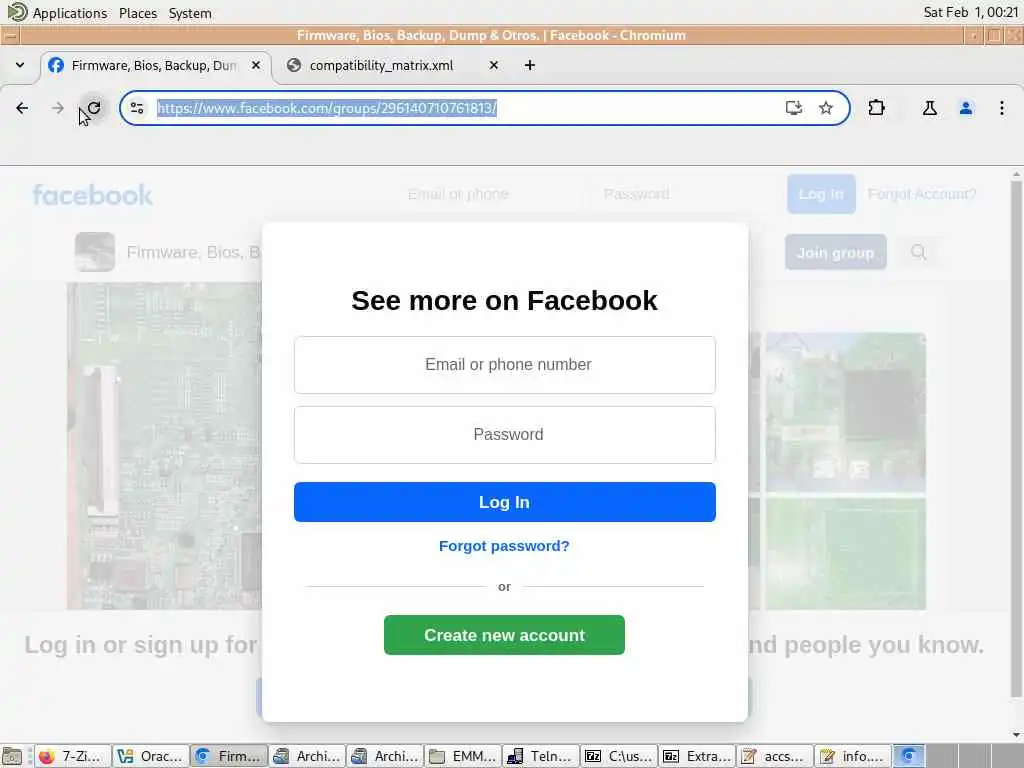Switch to the info... editor taskbar window

point(853,756)
